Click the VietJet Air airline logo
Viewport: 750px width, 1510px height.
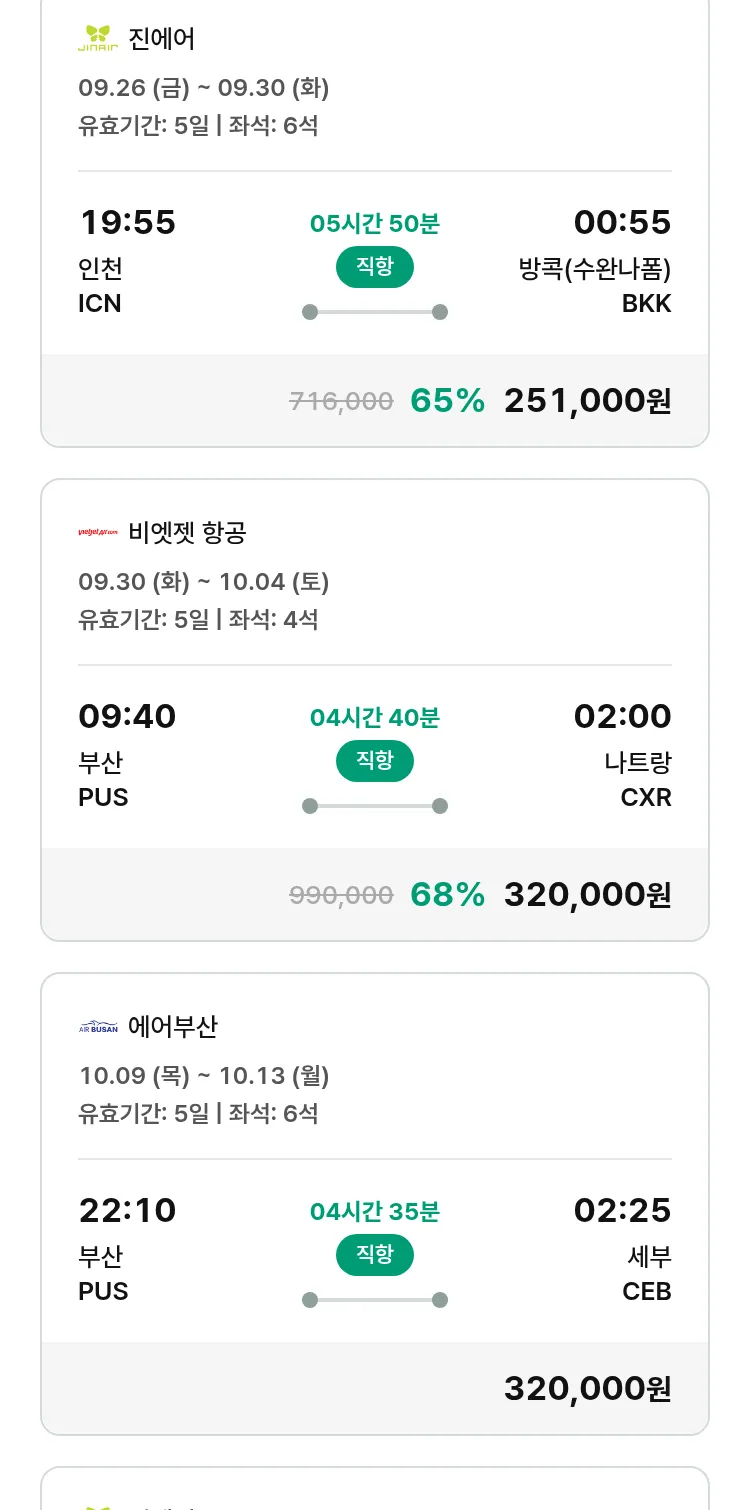98,532
